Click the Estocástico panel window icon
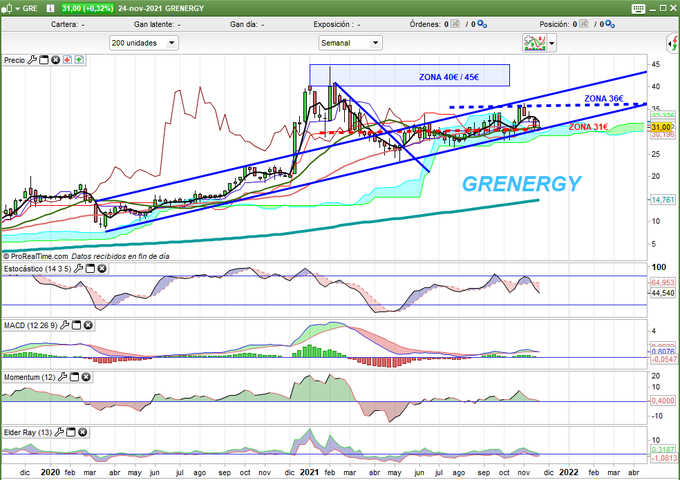 90,269
